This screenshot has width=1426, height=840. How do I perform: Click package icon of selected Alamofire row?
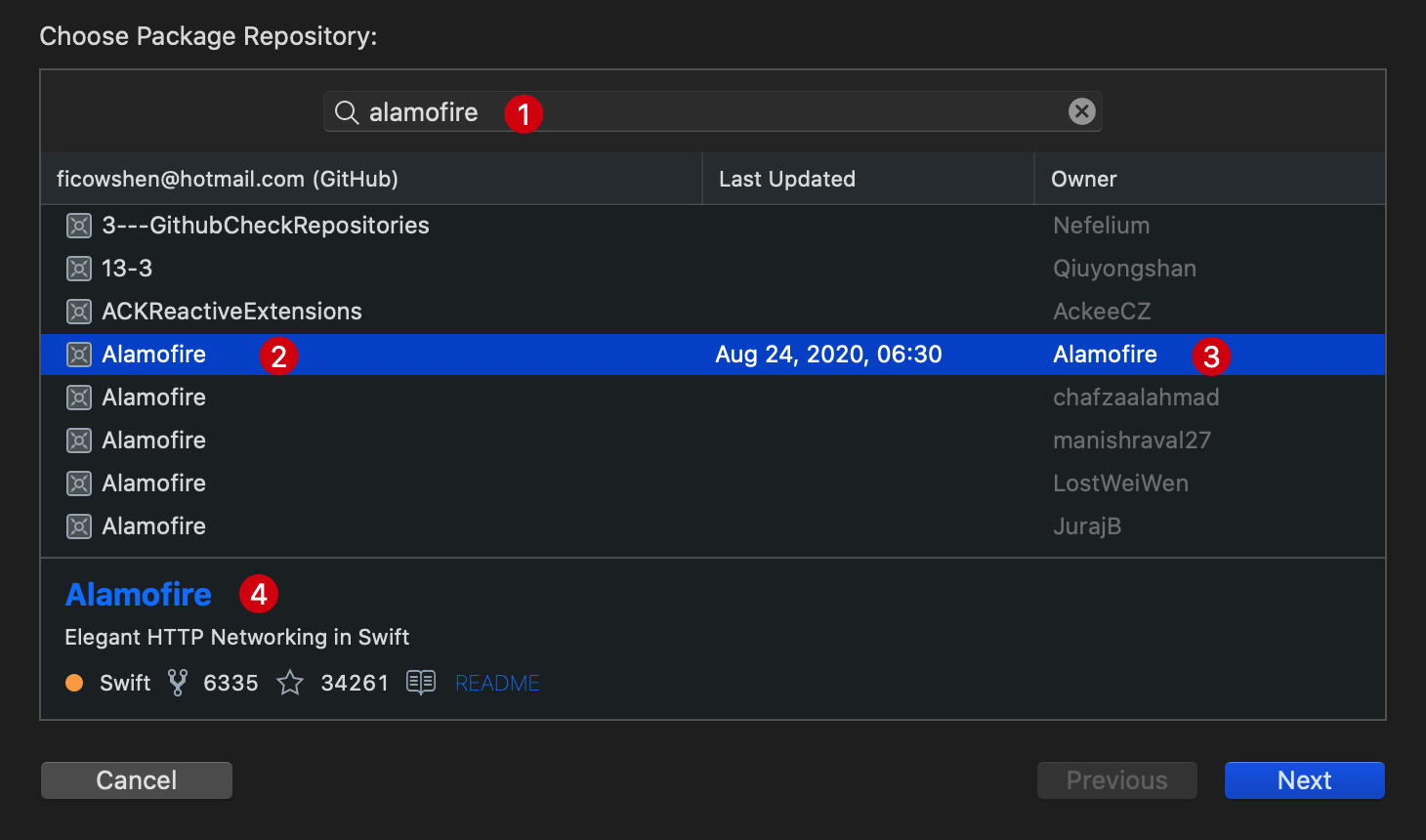(79, 355)
